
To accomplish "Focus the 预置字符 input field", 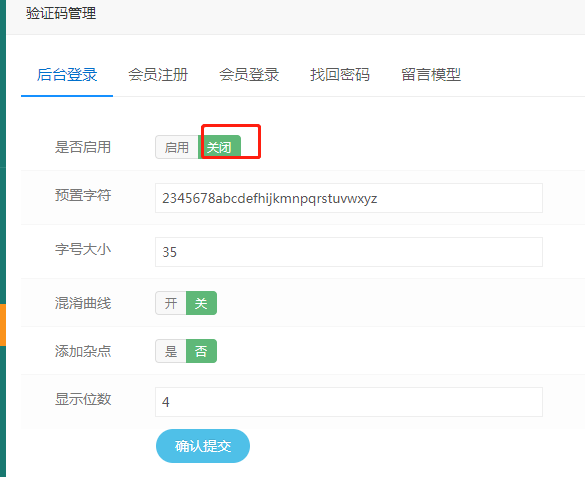I will click(349, 198).
